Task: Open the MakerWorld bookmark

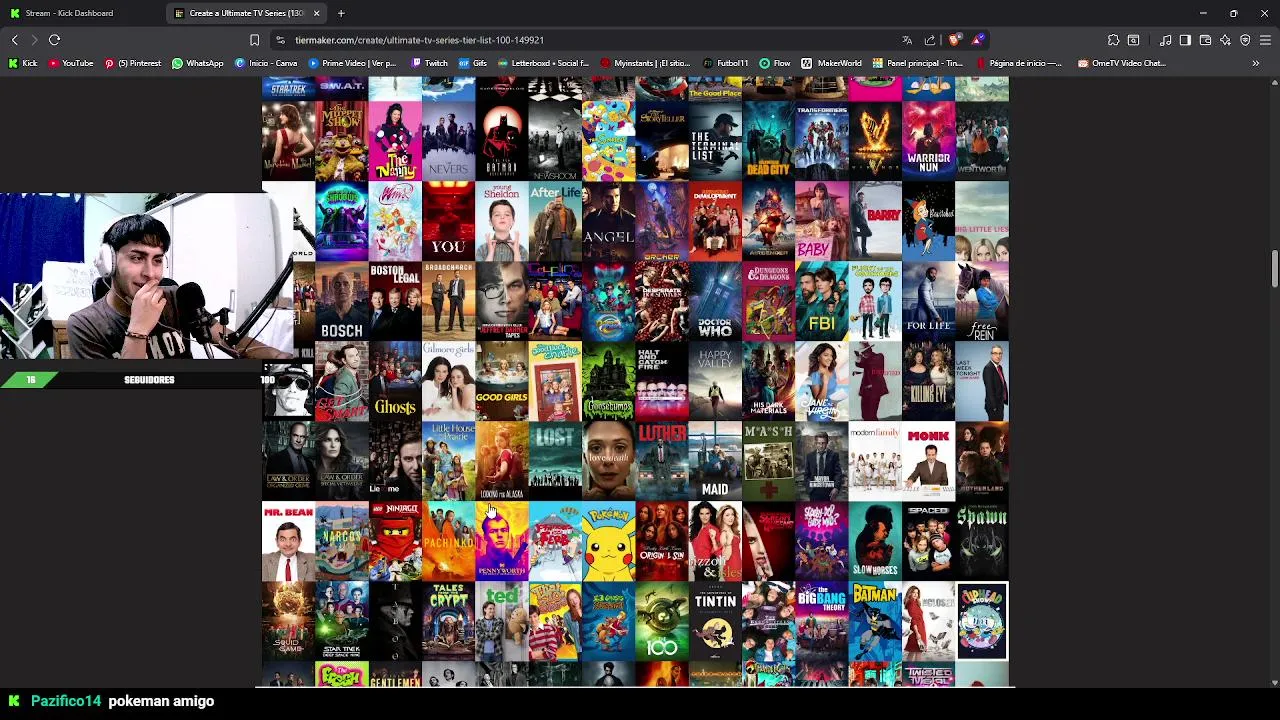Action: point(832,63)
